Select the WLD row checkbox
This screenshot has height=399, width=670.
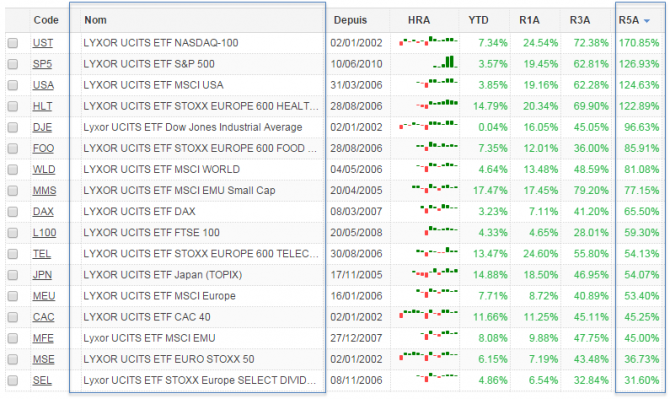[13, 170]
